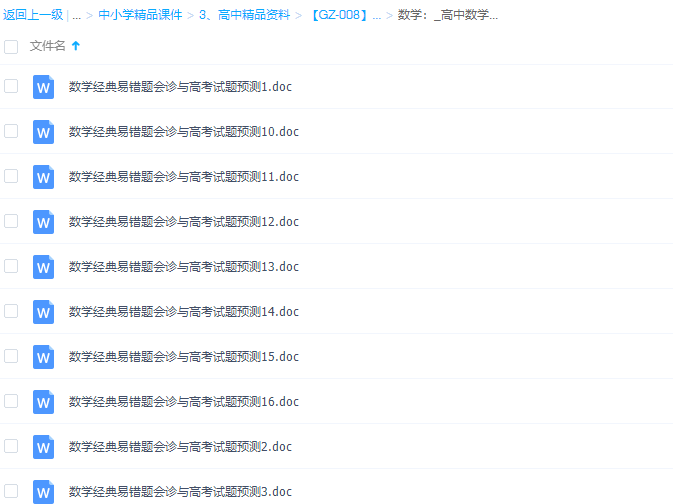
Task: Click Word icon for 数学经典易错题会诊与高考试题预测1.doc
Action: (x=43, y=87)
